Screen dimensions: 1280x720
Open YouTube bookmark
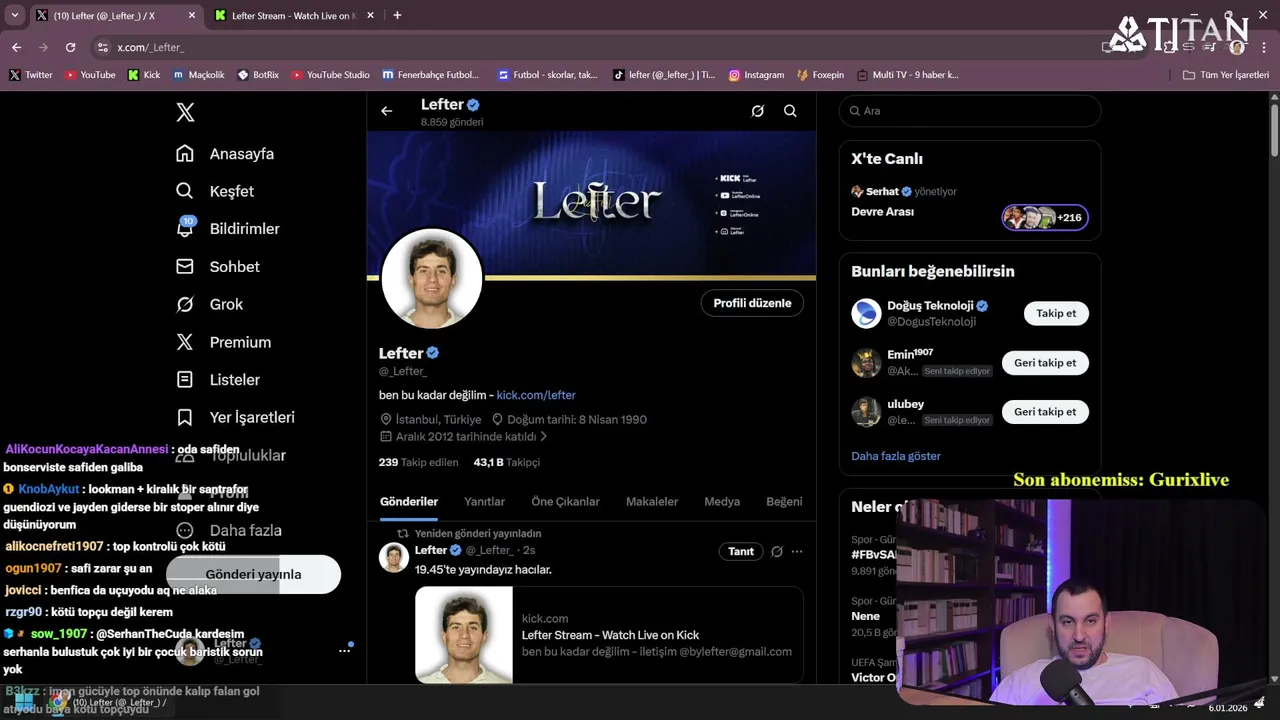pyautogui.click(x=90, y=75)
